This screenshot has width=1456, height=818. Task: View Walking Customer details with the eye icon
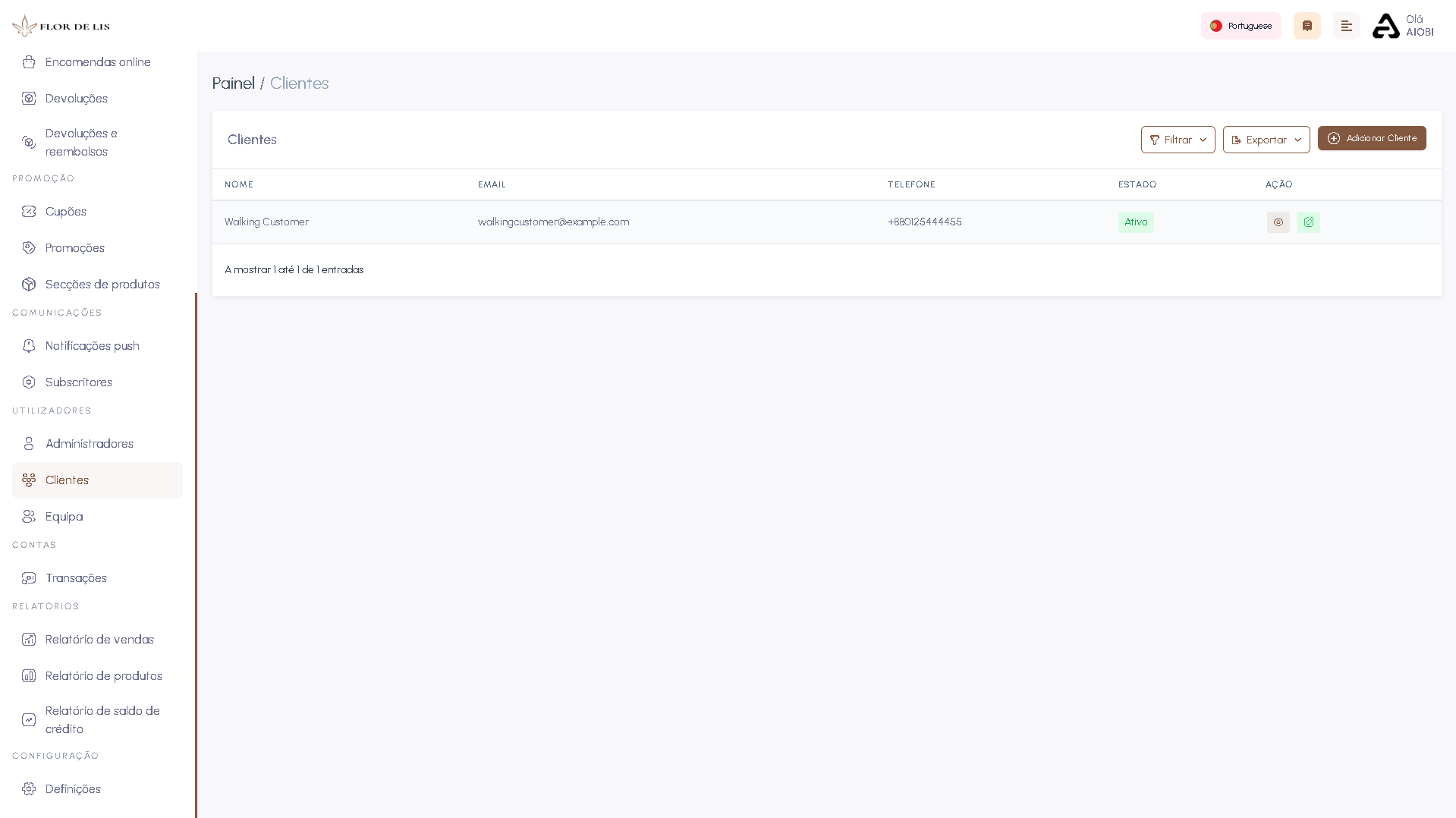[1278, 222]
